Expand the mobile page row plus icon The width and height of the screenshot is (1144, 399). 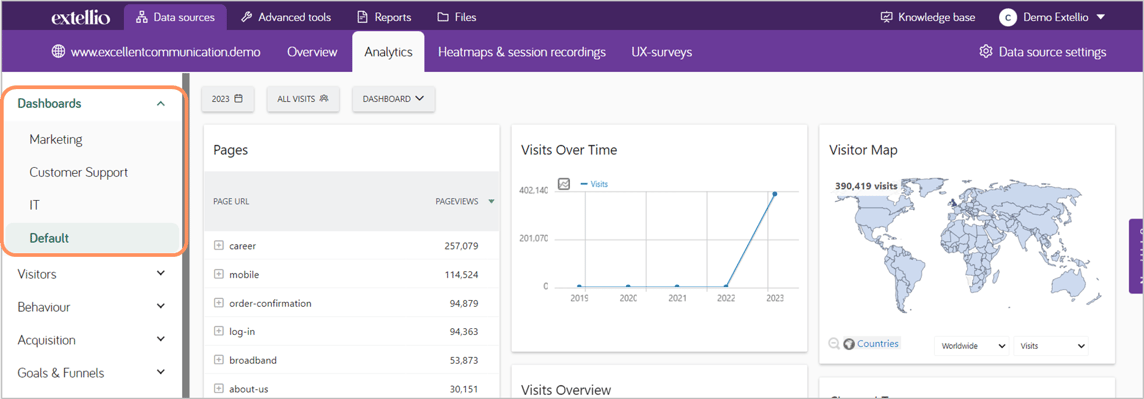(218, 274)
